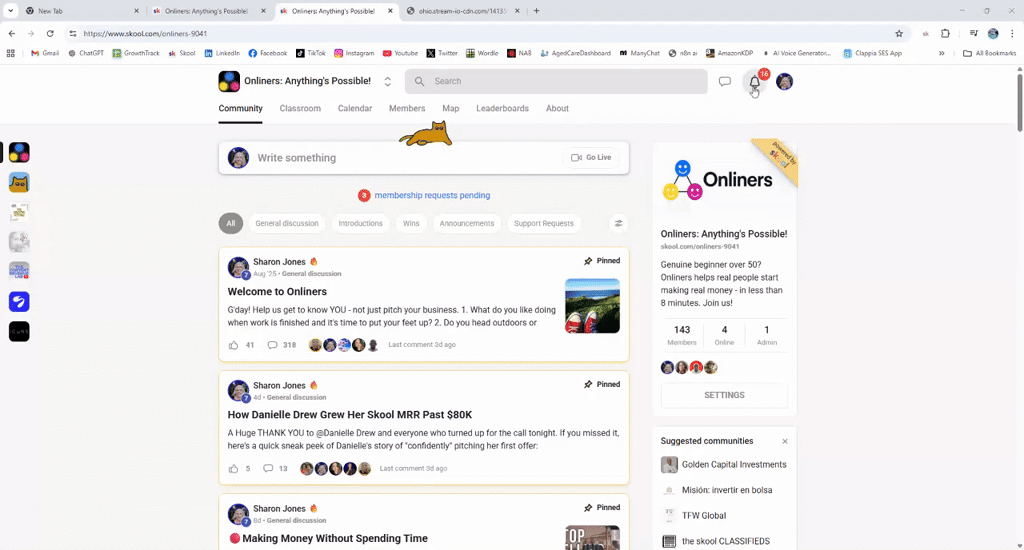This screenshot has height=550, width=1024.
Task: Click into the Skool search field
Action: (556, 82)
